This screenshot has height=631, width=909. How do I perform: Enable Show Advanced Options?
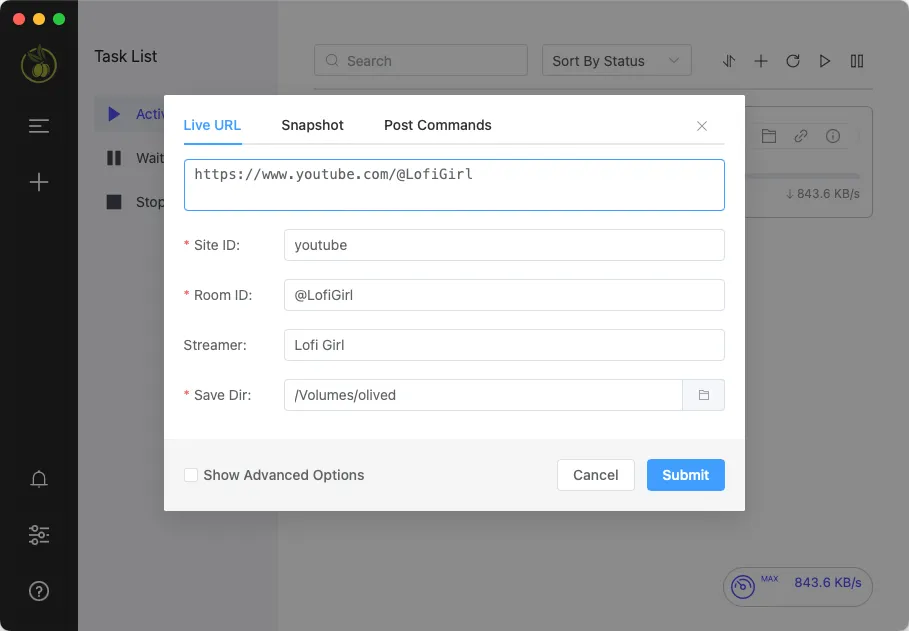pos(191,475)
